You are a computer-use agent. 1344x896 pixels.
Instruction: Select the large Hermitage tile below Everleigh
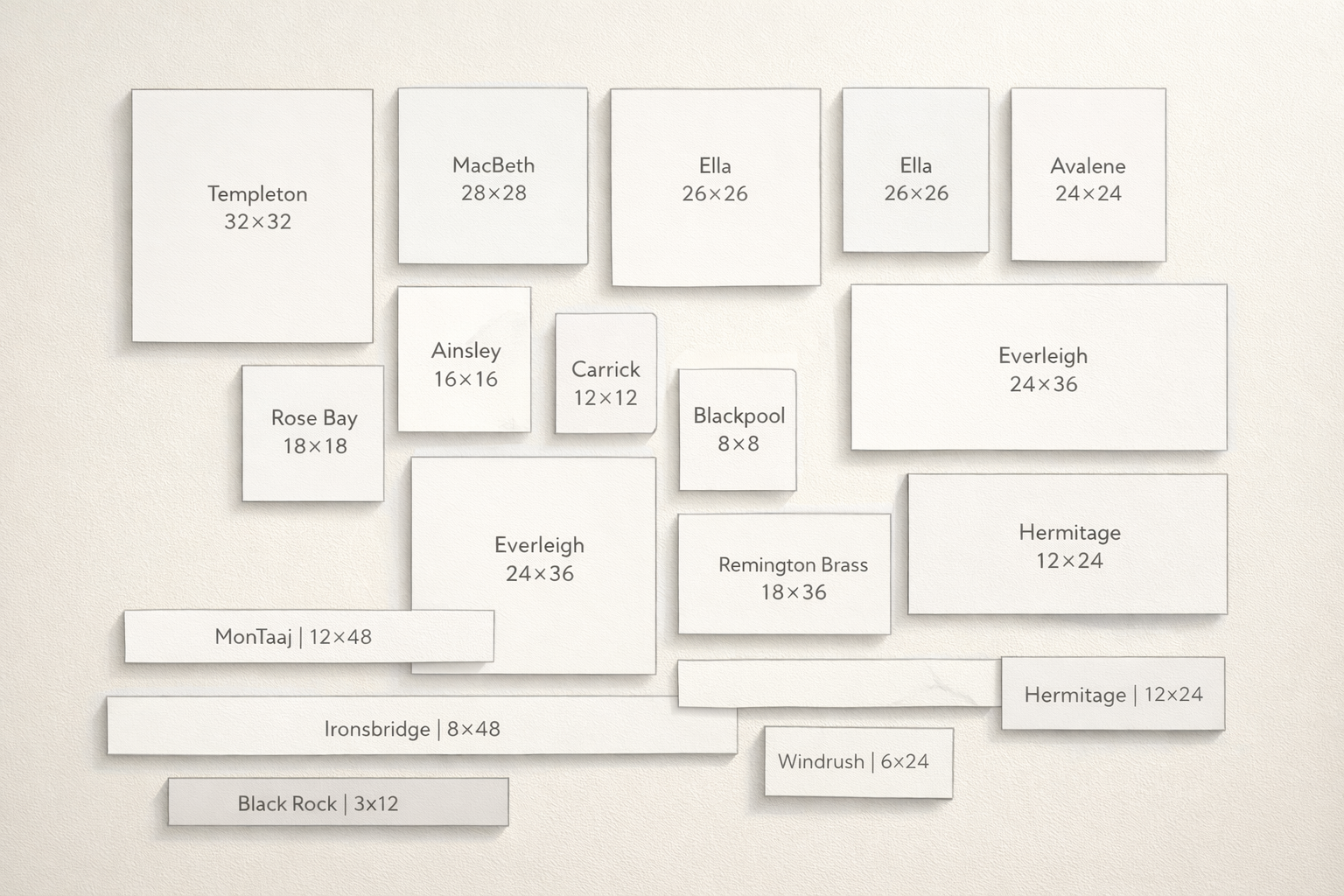pyautogui.click(x=1067, y=544)
